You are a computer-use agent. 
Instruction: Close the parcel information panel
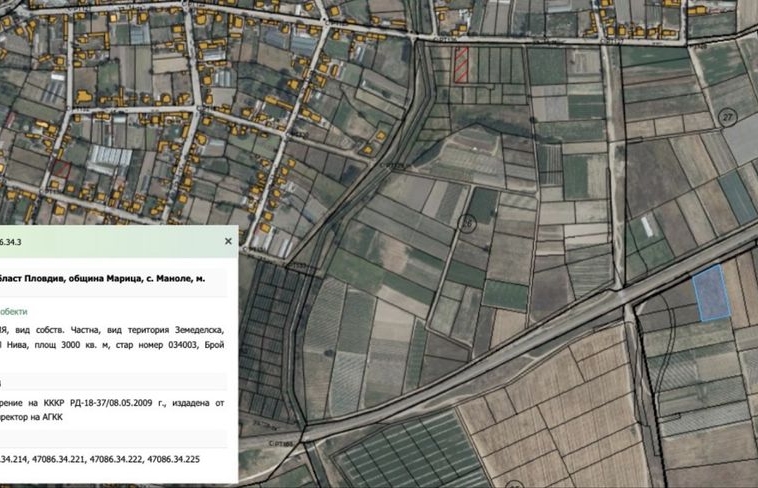pyautogui.click(x=228, y=241)
